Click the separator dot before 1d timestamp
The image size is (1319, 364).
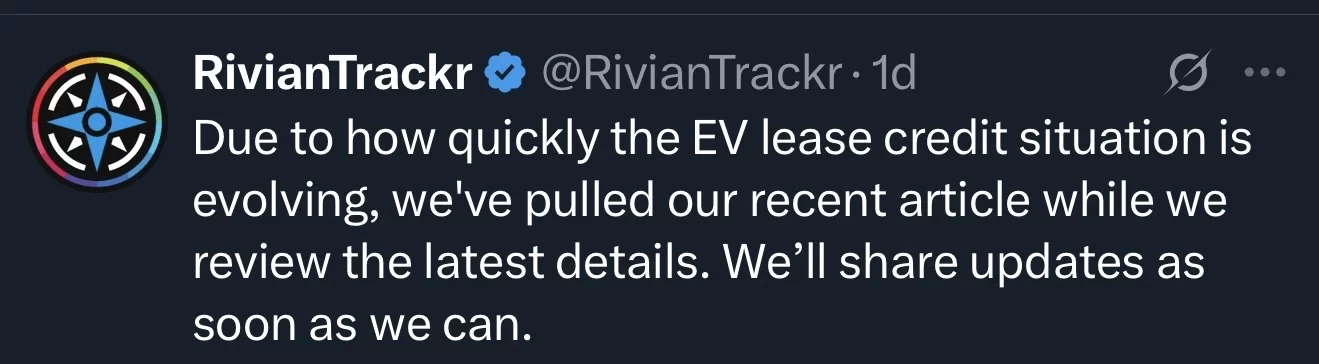[x=857, y=76]
